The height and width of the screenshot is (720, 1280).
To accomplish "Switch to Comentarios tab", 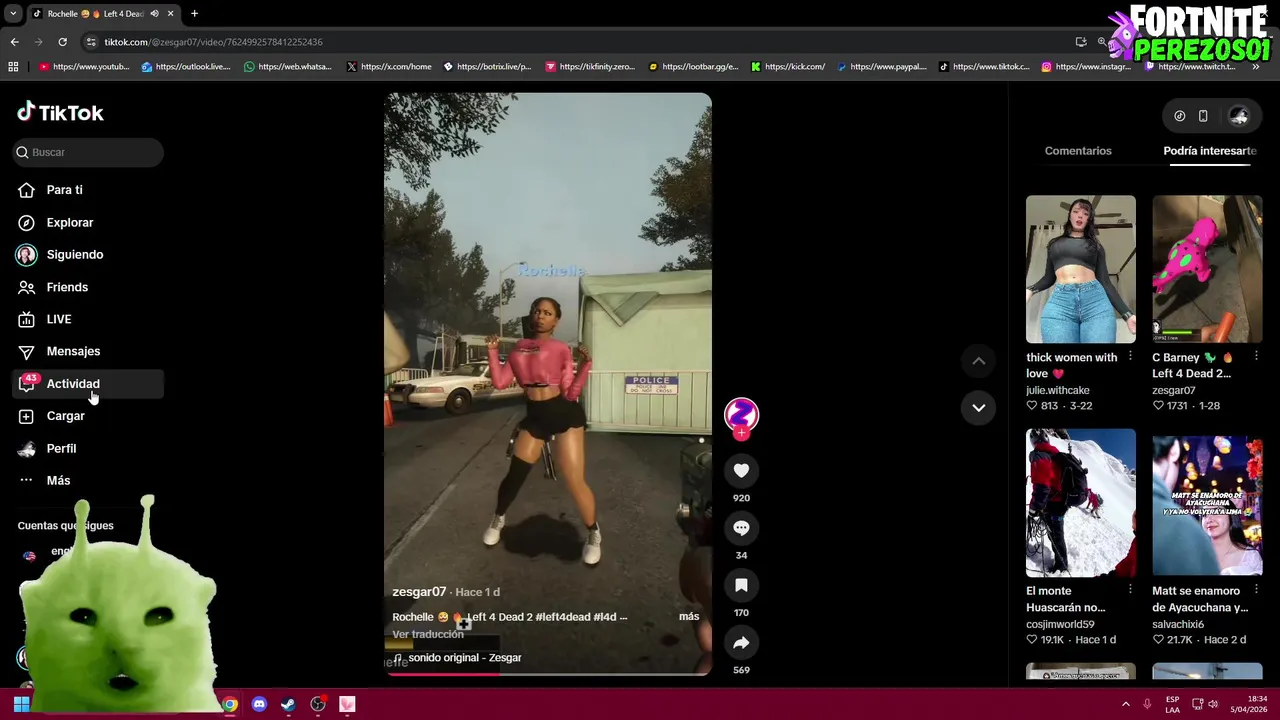I will (1078, 151).
